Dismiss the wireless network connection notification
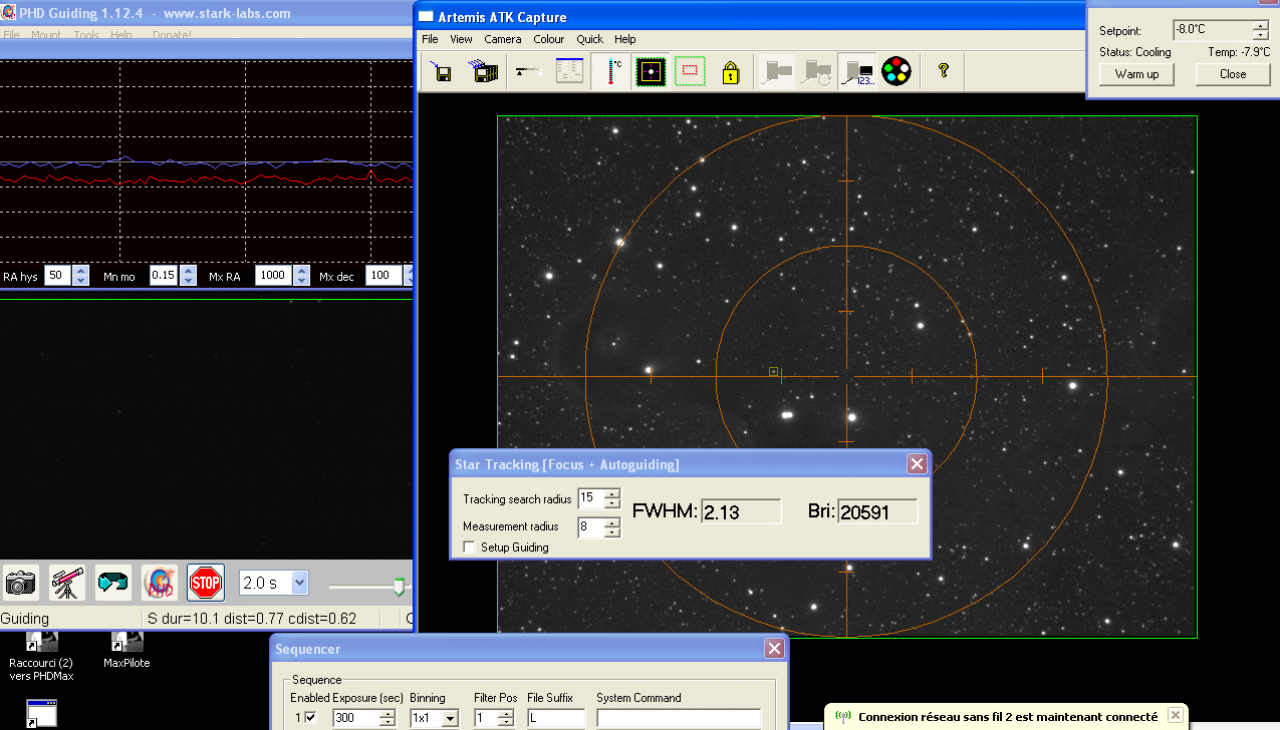1280x730 pixels. [x=1175, y=715]
